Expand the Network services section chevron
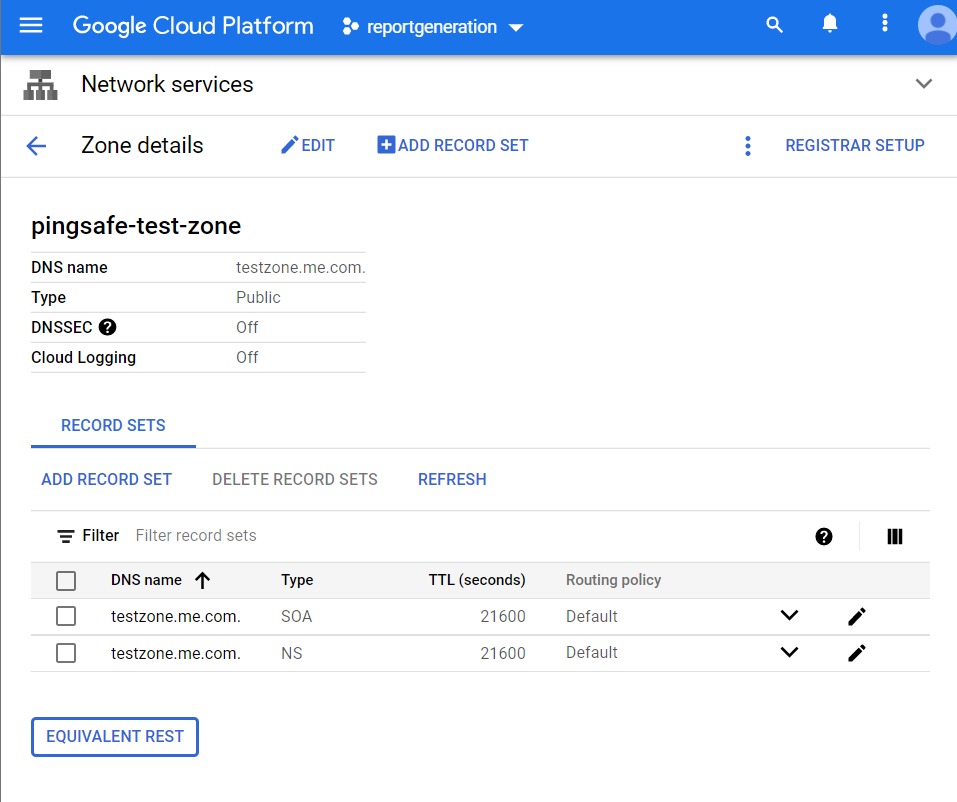 (x=923, y=84)
